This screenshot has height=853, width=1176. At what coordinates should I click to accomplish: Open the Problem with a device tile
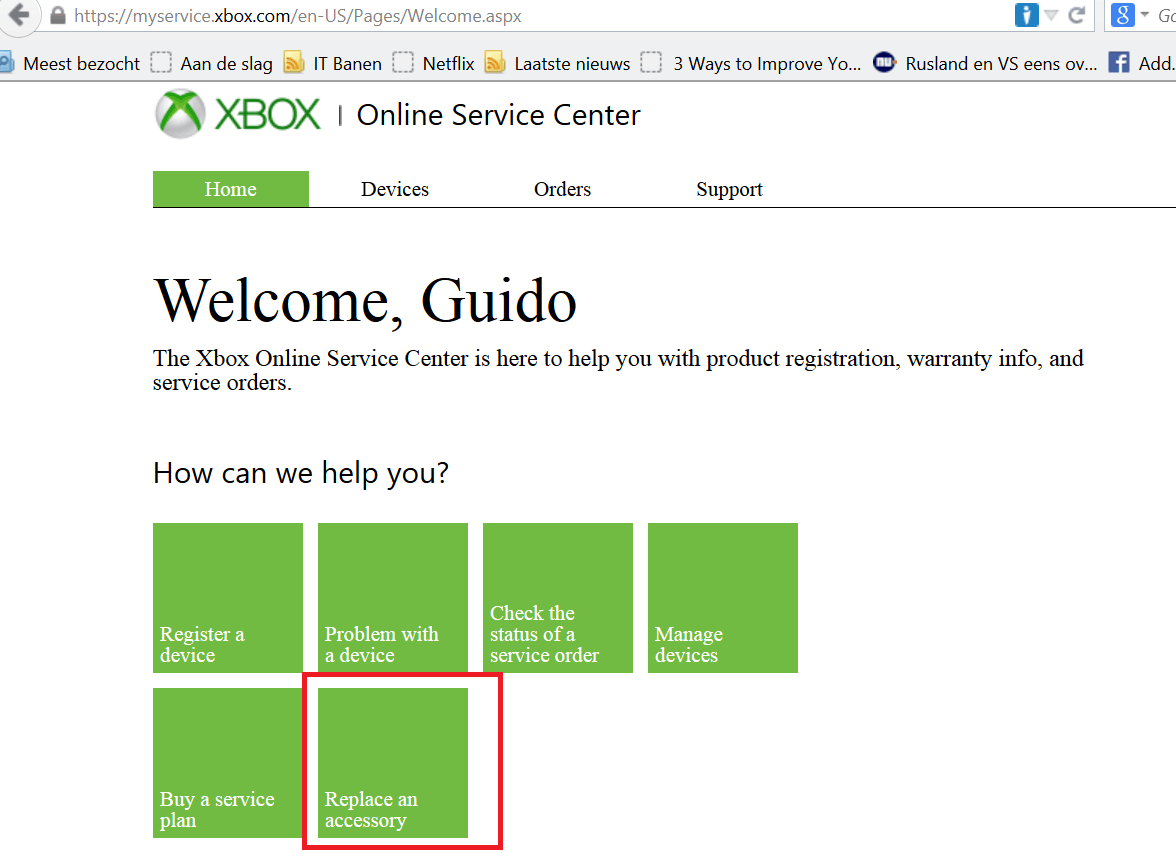click(393, 598)
